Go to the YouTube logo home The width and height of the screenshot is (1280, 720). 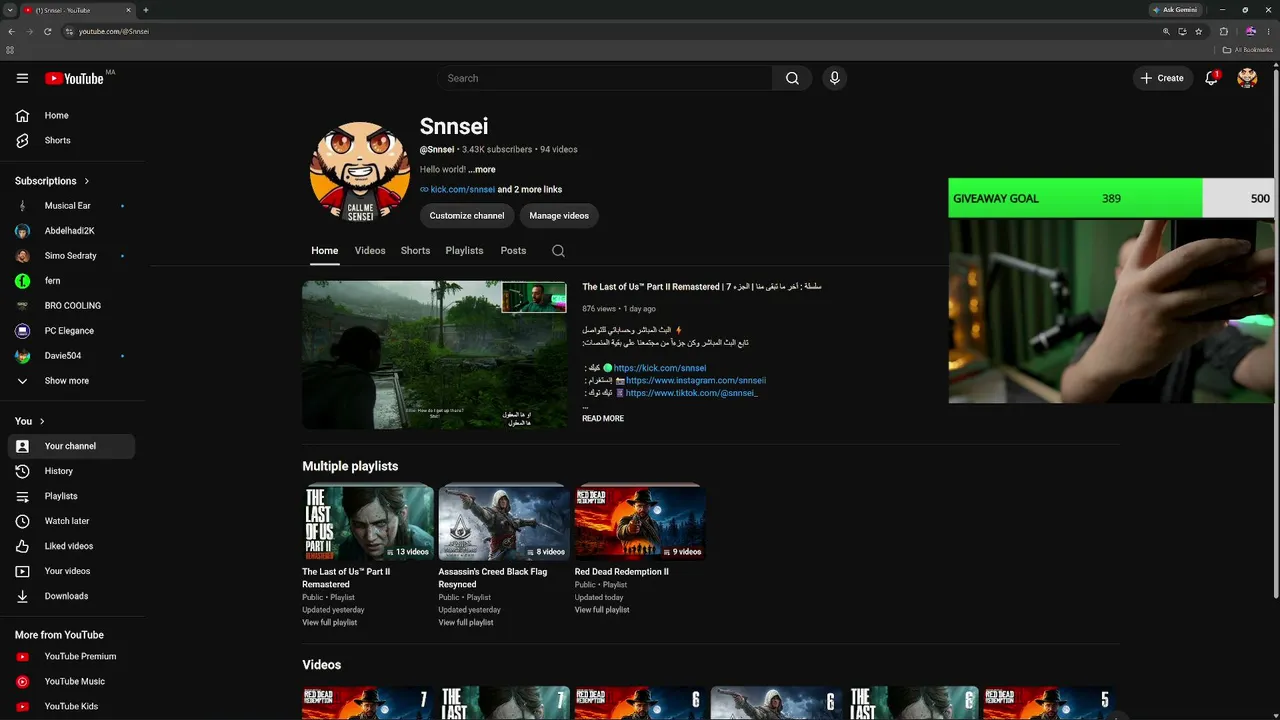(x=74, y=78)
